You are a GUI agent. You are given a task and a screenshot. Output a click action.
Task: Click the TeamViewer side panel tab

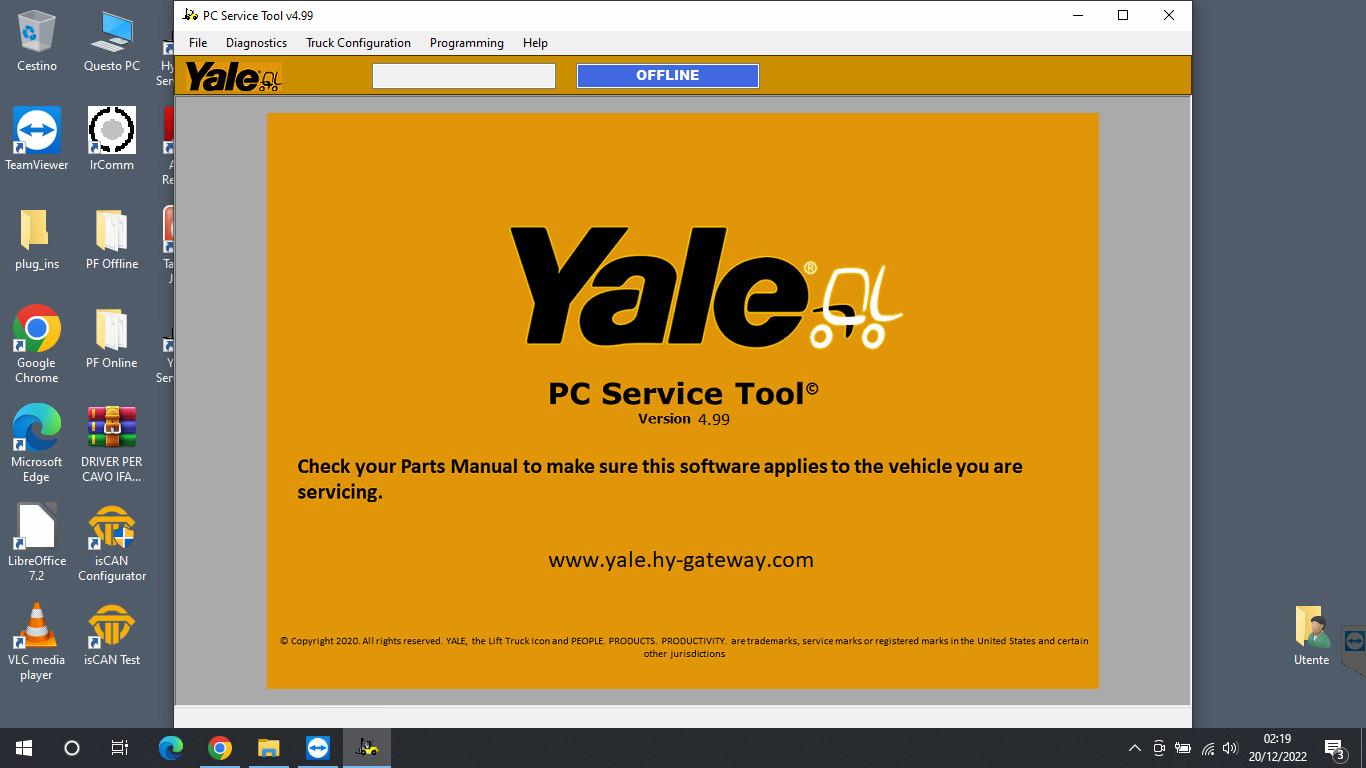tap(1354, 640)
